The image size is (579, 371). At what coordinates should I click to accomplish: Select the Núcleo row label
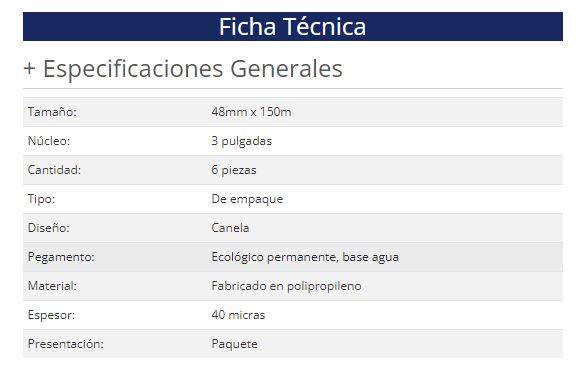[x=49, y=141]
